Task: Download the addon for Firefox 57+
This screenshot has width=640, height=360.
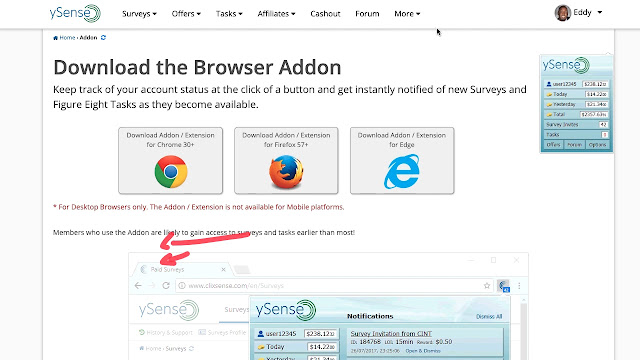Action: point(286,161)
